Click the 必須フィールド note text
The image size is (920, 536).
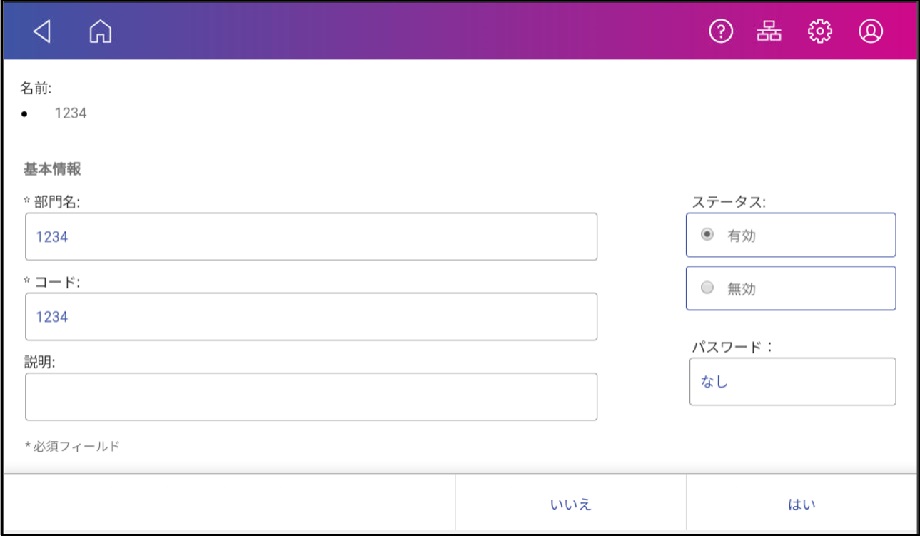coord(72,446)
